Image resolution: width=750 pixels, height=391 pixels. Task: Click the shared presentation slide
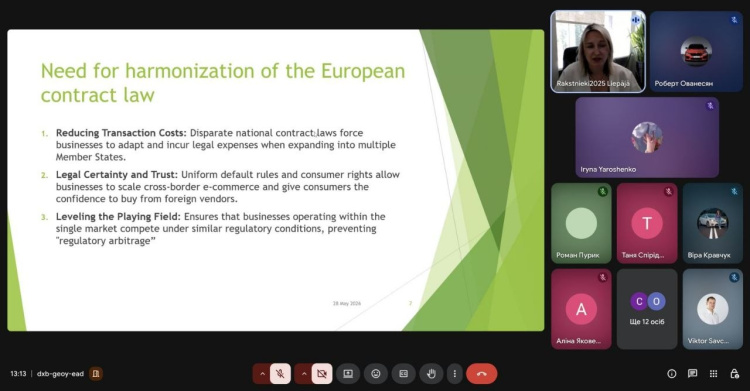[276, 180]
